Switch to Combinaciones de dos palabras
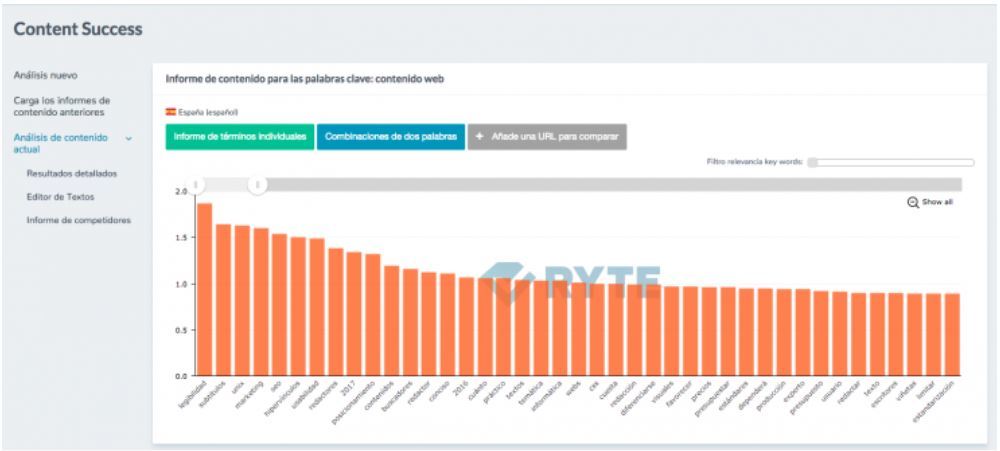This screenshot has height=451, width=1000. click(391, 137)
